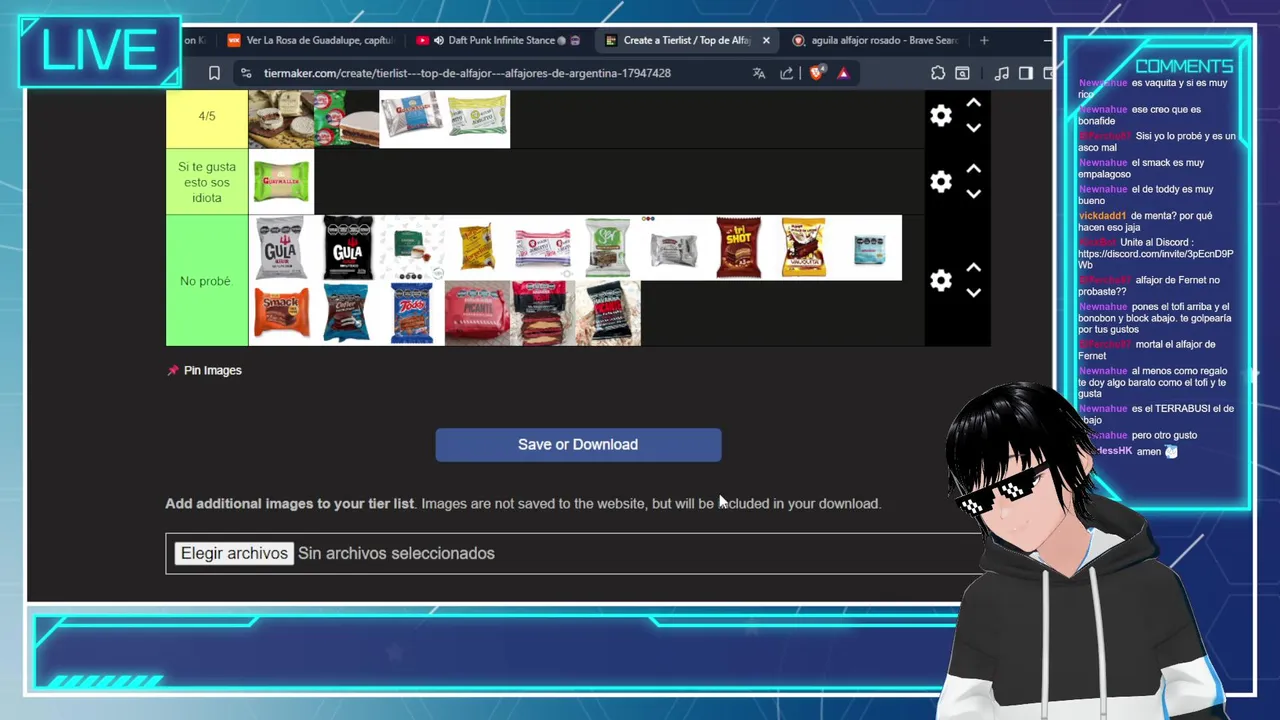Select the pink-and-white striped alfajor image
The width and height of the screenshot is (1280, 720).
pos(543,248)
